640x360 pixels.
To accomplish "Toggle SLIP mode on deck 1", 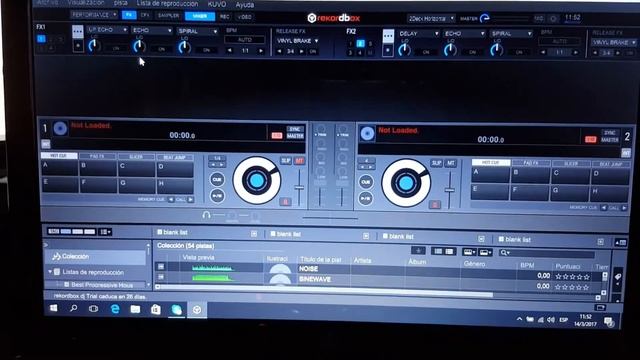I will 286,161.
